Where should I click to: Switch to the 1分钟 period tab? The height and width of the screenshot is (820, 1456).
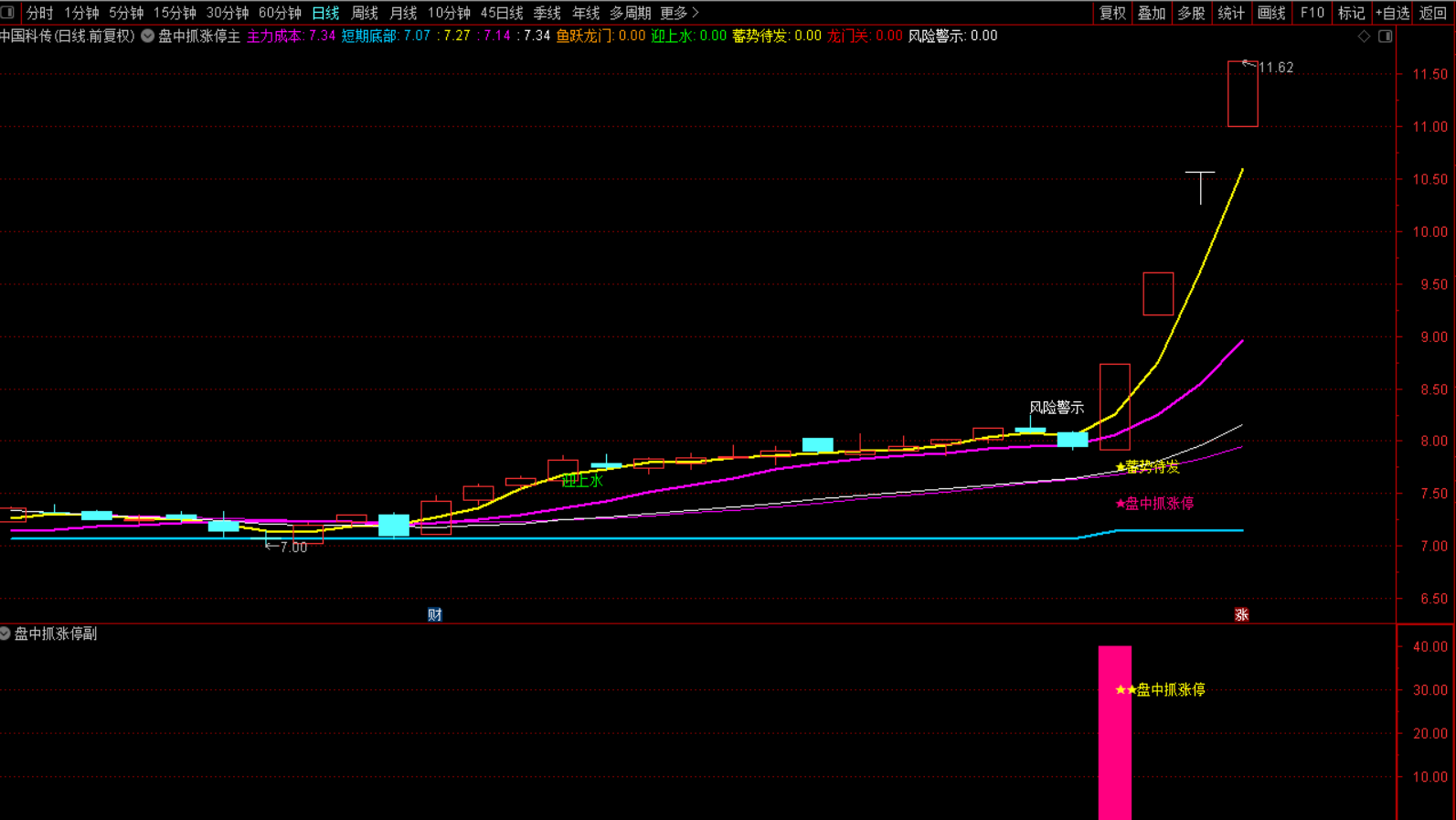pyautogui.click(x=81, y=13)
